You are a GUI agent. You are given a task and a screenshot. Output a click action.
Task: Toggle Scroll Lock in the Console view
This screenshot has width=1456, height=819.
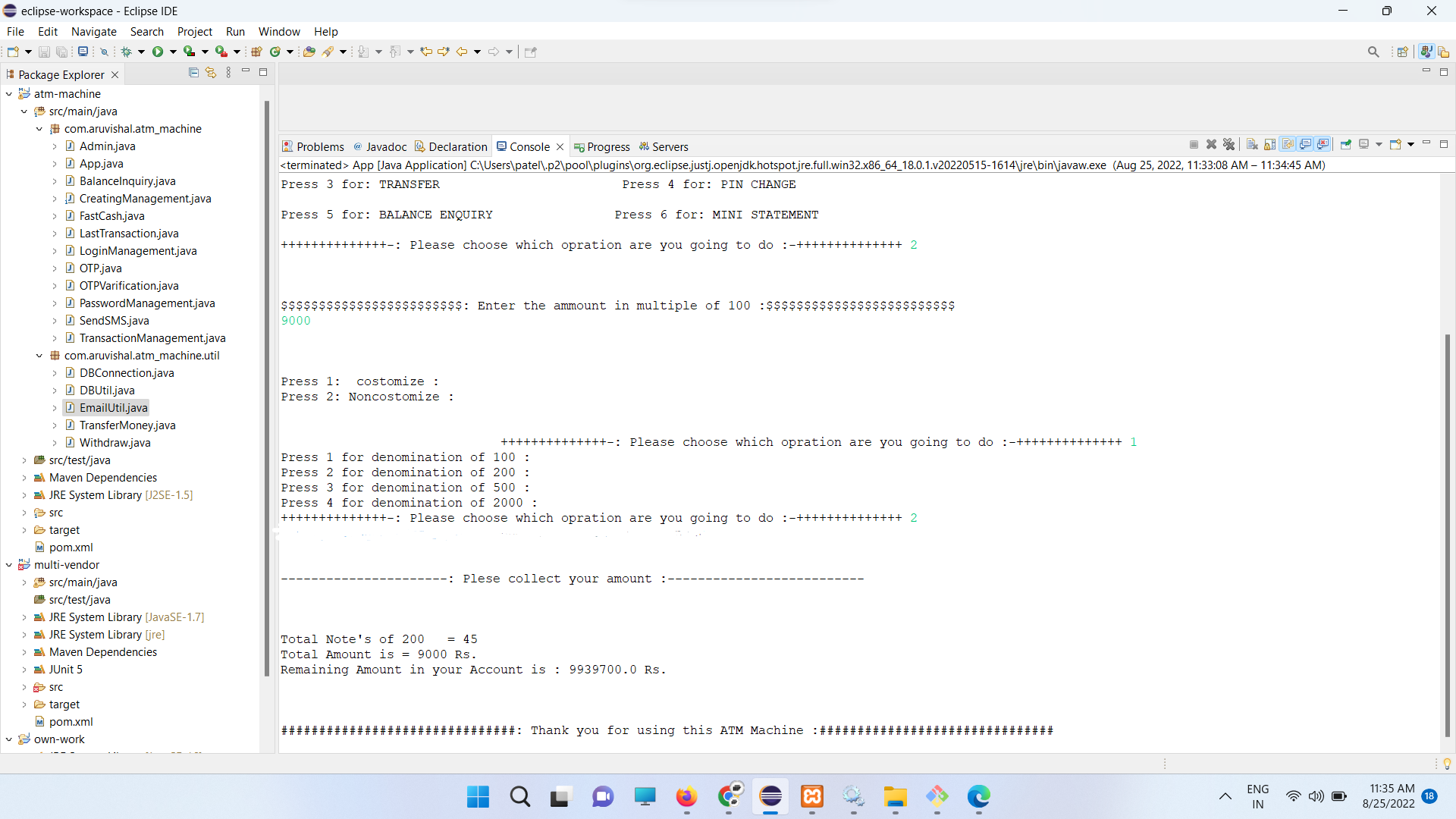[1270, 144]
